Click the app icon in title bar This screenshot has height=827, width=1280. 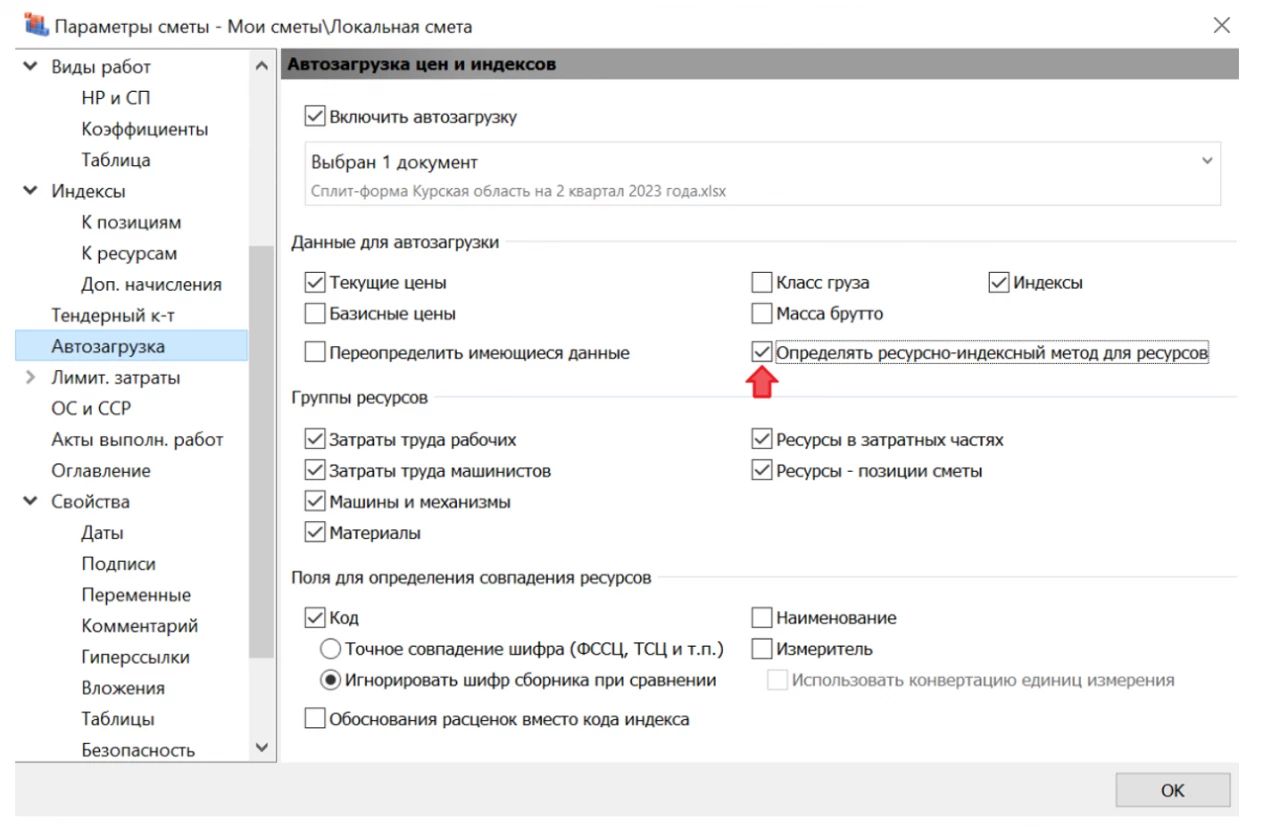pos(34,25)
